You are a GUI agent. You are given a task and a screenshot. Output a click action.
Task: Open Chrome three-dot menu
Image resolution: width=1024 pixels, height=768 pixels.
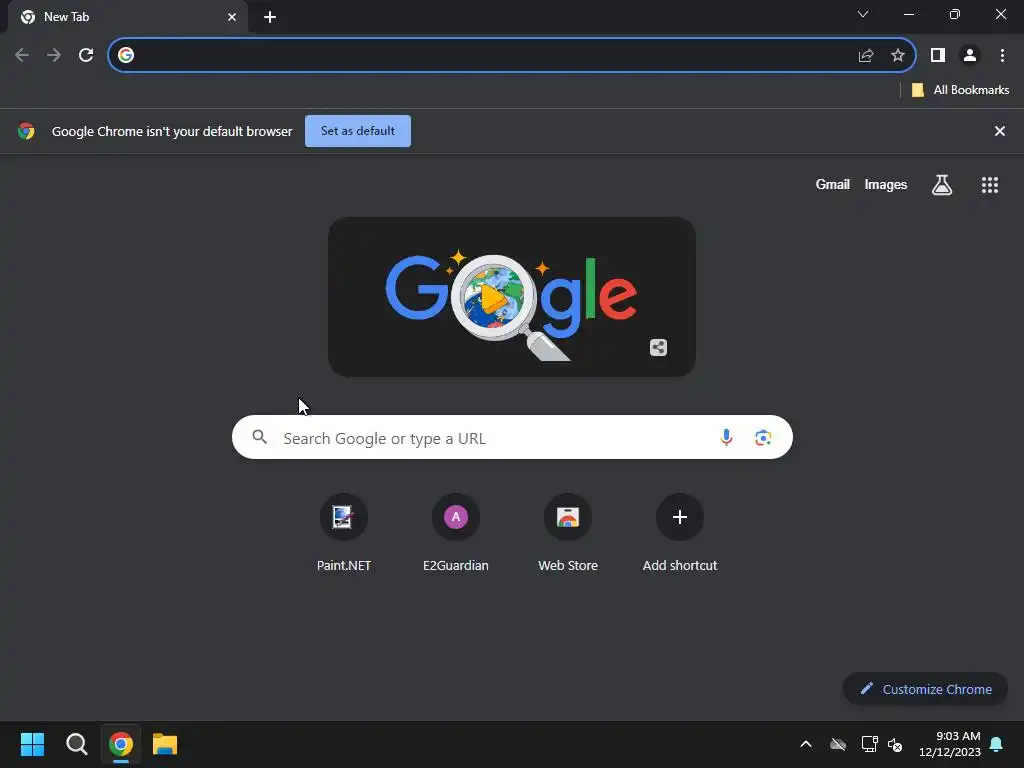[1002, 55]
